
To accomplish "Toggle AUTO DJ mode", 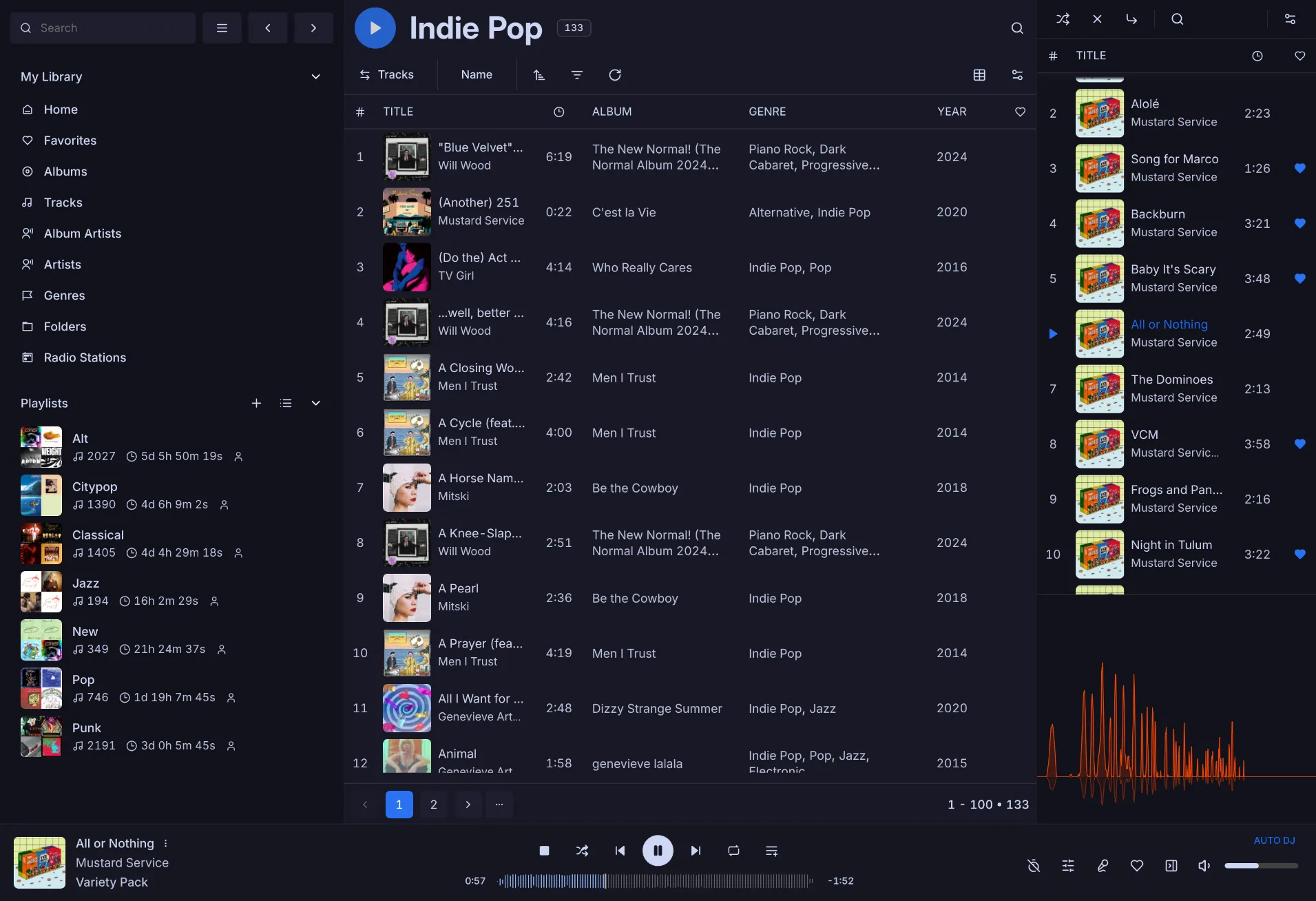I will pyautogui.click(x=1274, y=840).
